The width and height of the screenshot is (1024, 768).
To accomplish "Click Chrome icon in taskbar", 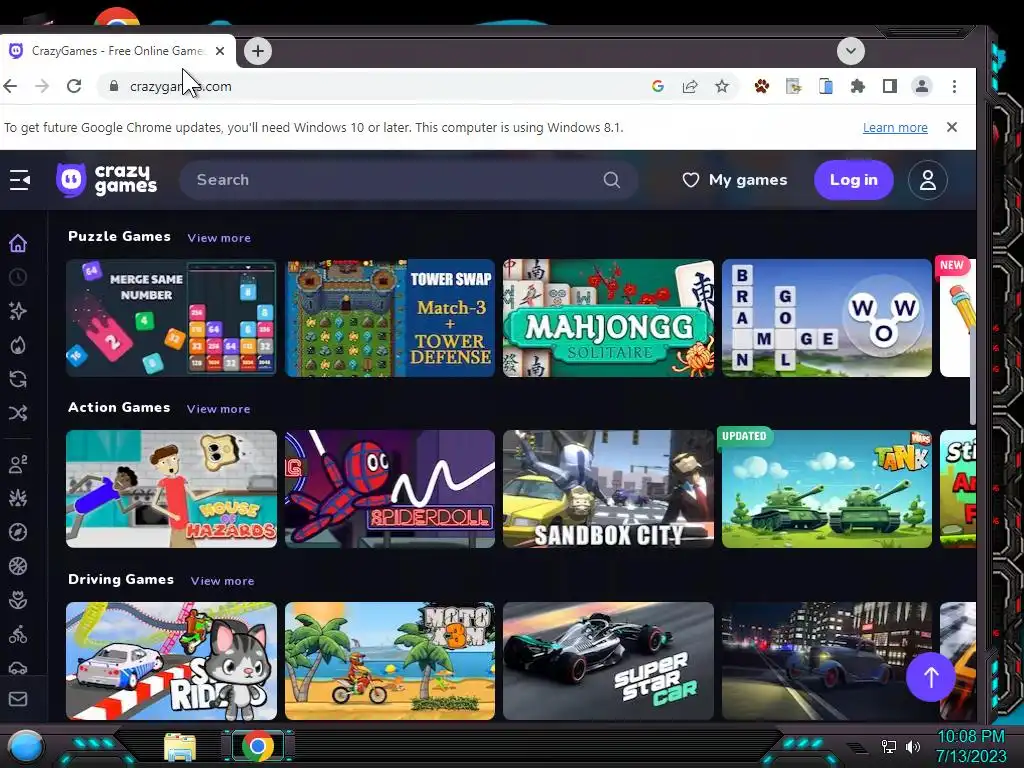I will pyautogui.click(x=258, y=746).
